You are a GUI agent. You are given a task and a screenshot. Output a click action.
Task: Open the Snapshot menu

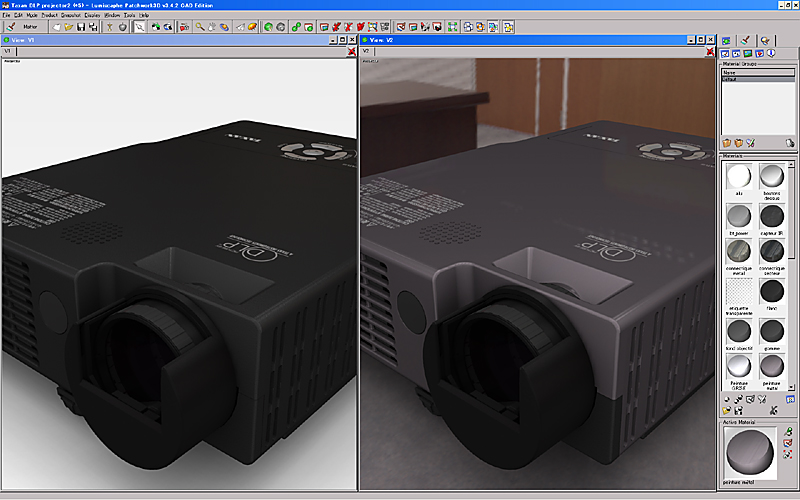pos(70,16)
